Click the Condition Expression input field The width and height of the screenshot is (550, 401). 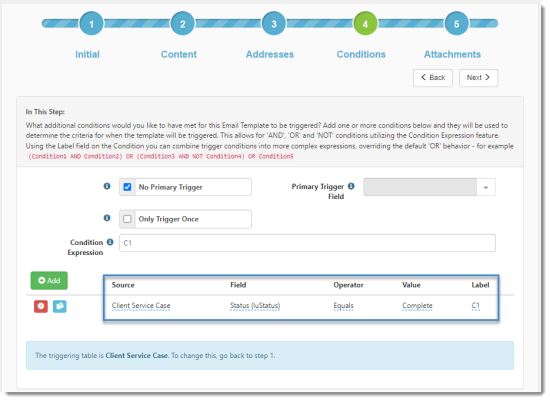point(307,243)
